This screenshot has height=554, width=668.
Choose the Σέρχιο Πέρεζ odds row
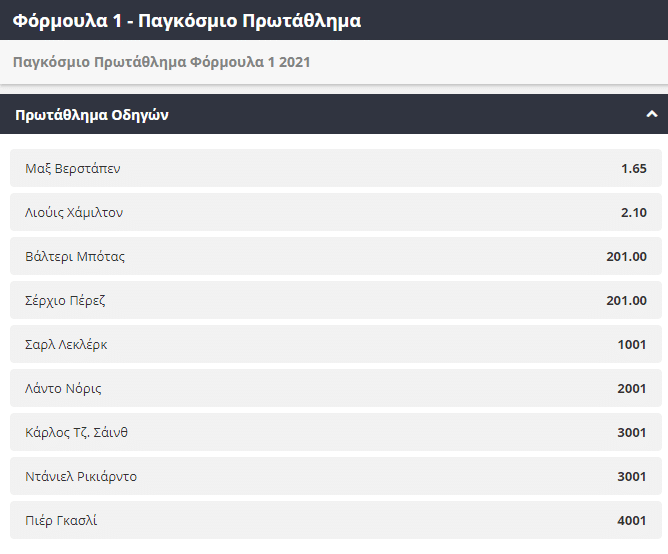(335, 300)
